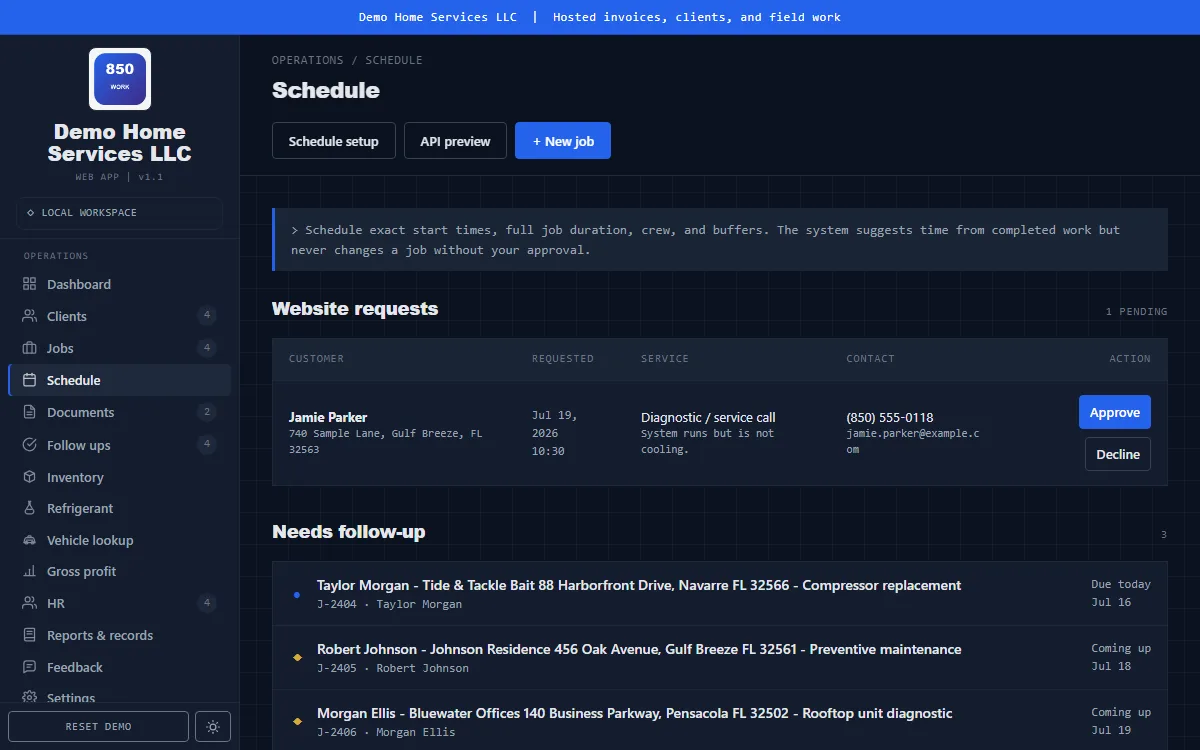Screen dimensions: 1200x750
Task: Create a new job
Action: [x=563, y=141]
